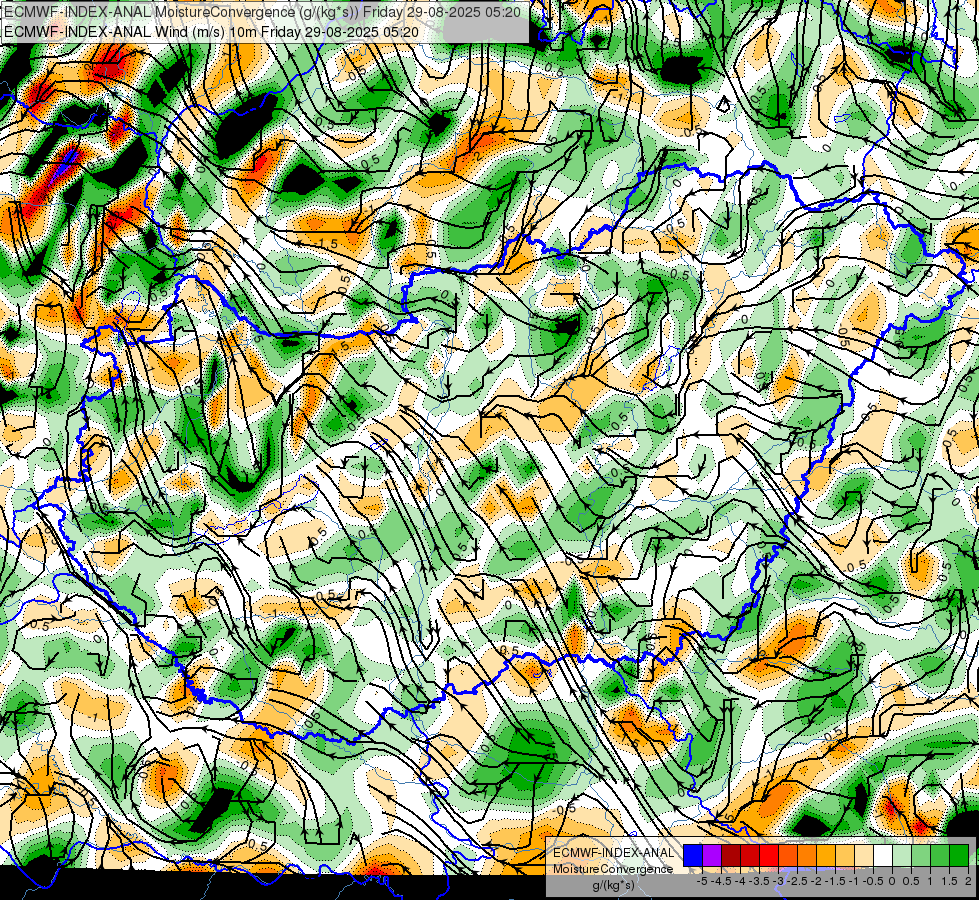Choose the swatch between -3 and -2.5

coord(788,855)
